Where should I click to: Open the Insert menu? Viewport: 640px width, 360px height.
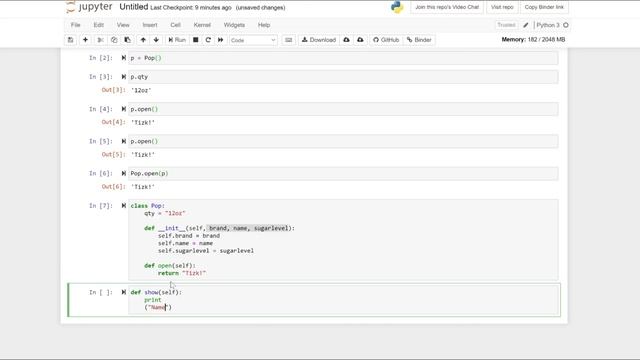[x=150, y=25]
